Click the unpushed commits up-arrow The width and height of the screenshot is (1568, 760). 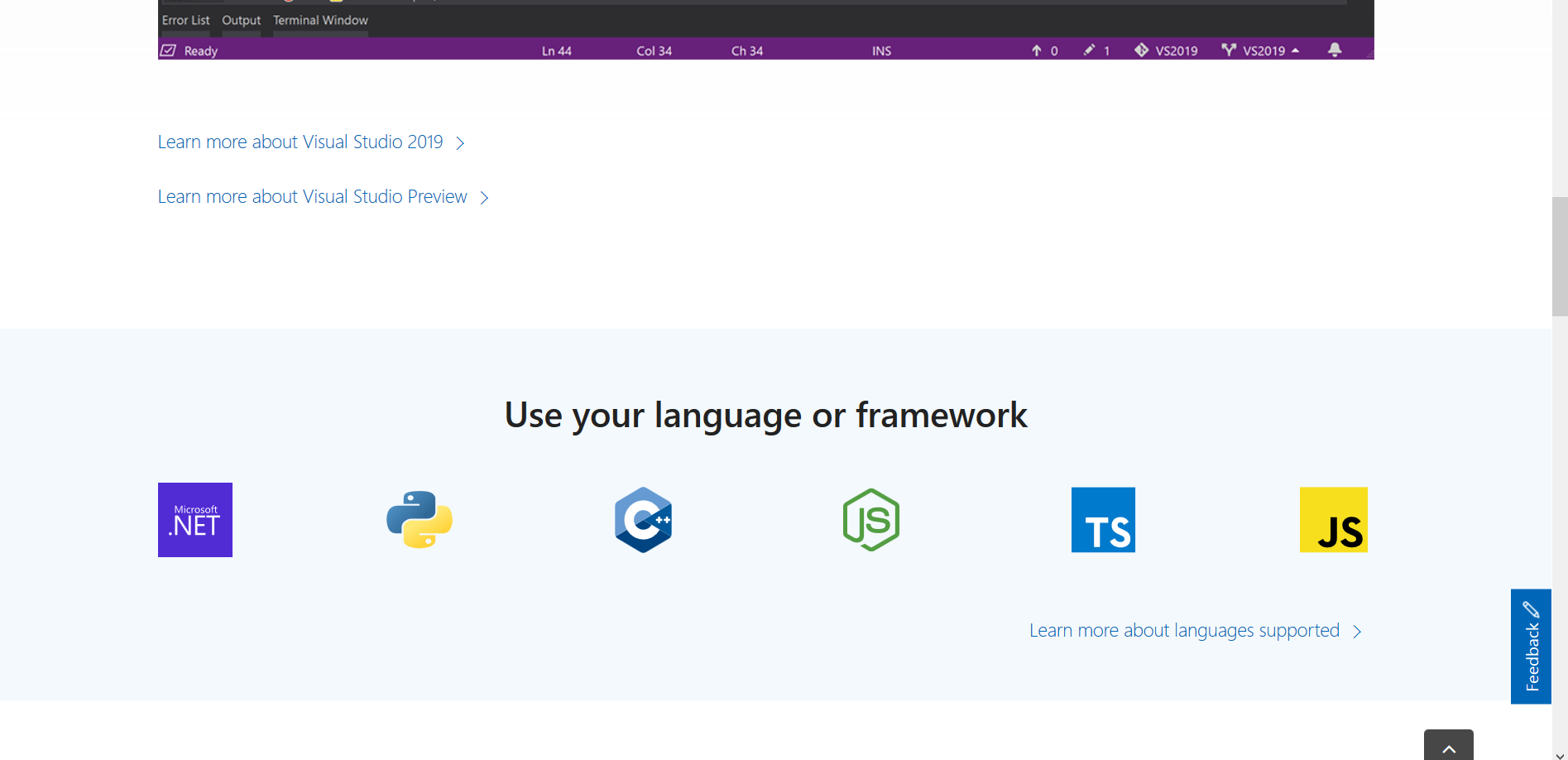1036,51
